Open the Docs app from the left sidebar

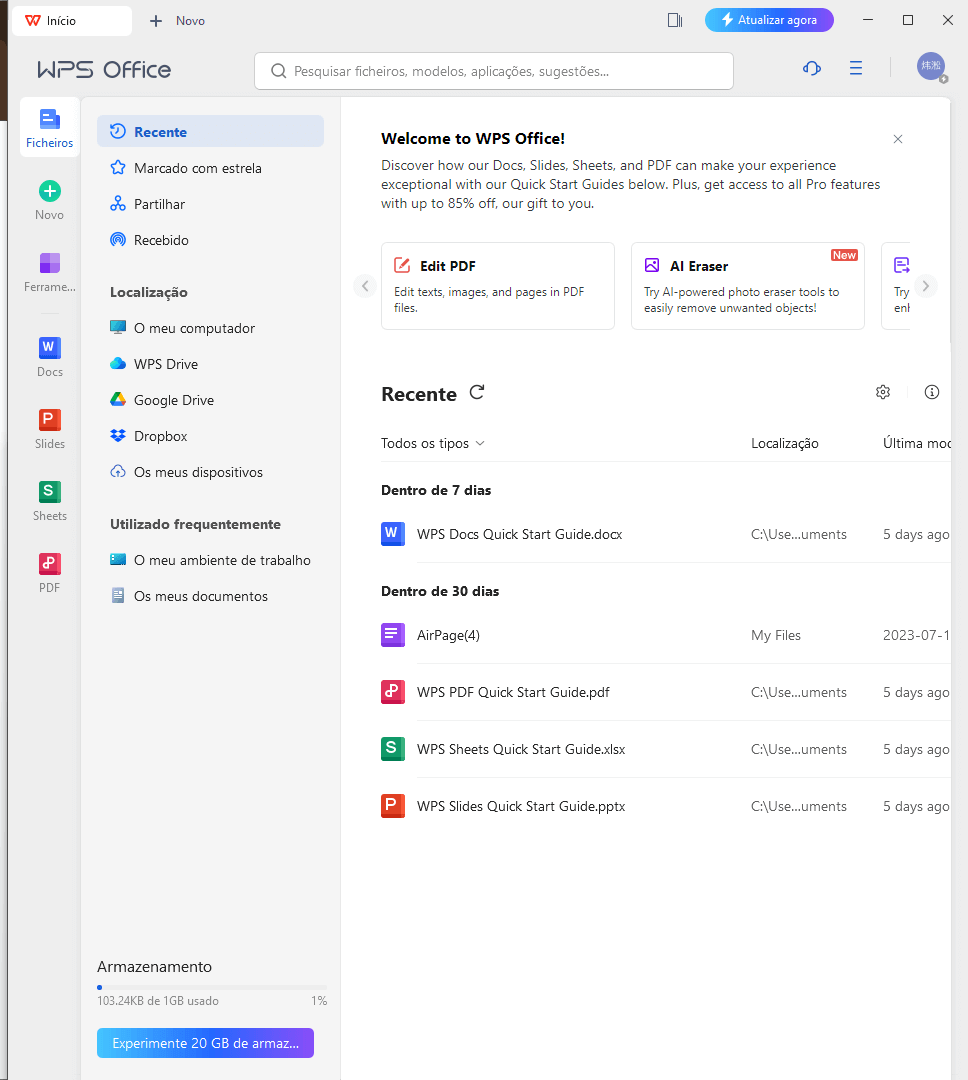(x=49, y=357)
